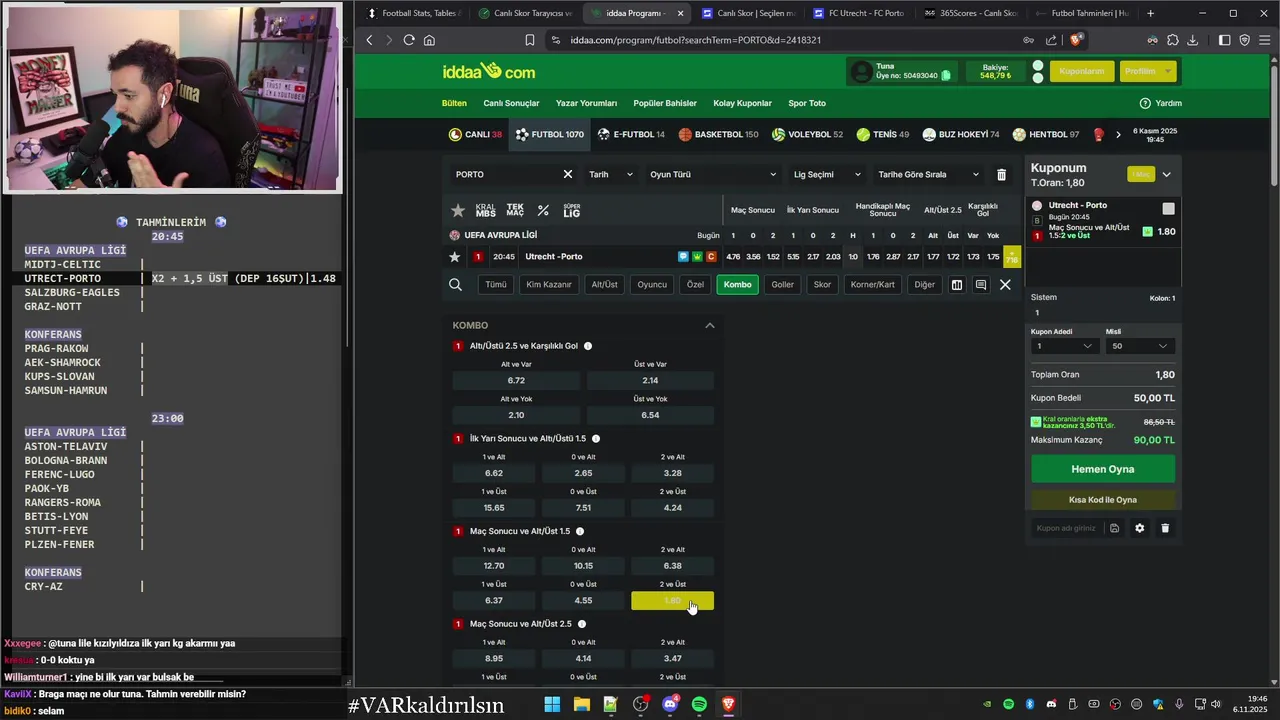Image resolution: width=1280 pixels, height=720 pixels.
Task: Open Popüler Bahisler menu
Action: coord(665,103)
